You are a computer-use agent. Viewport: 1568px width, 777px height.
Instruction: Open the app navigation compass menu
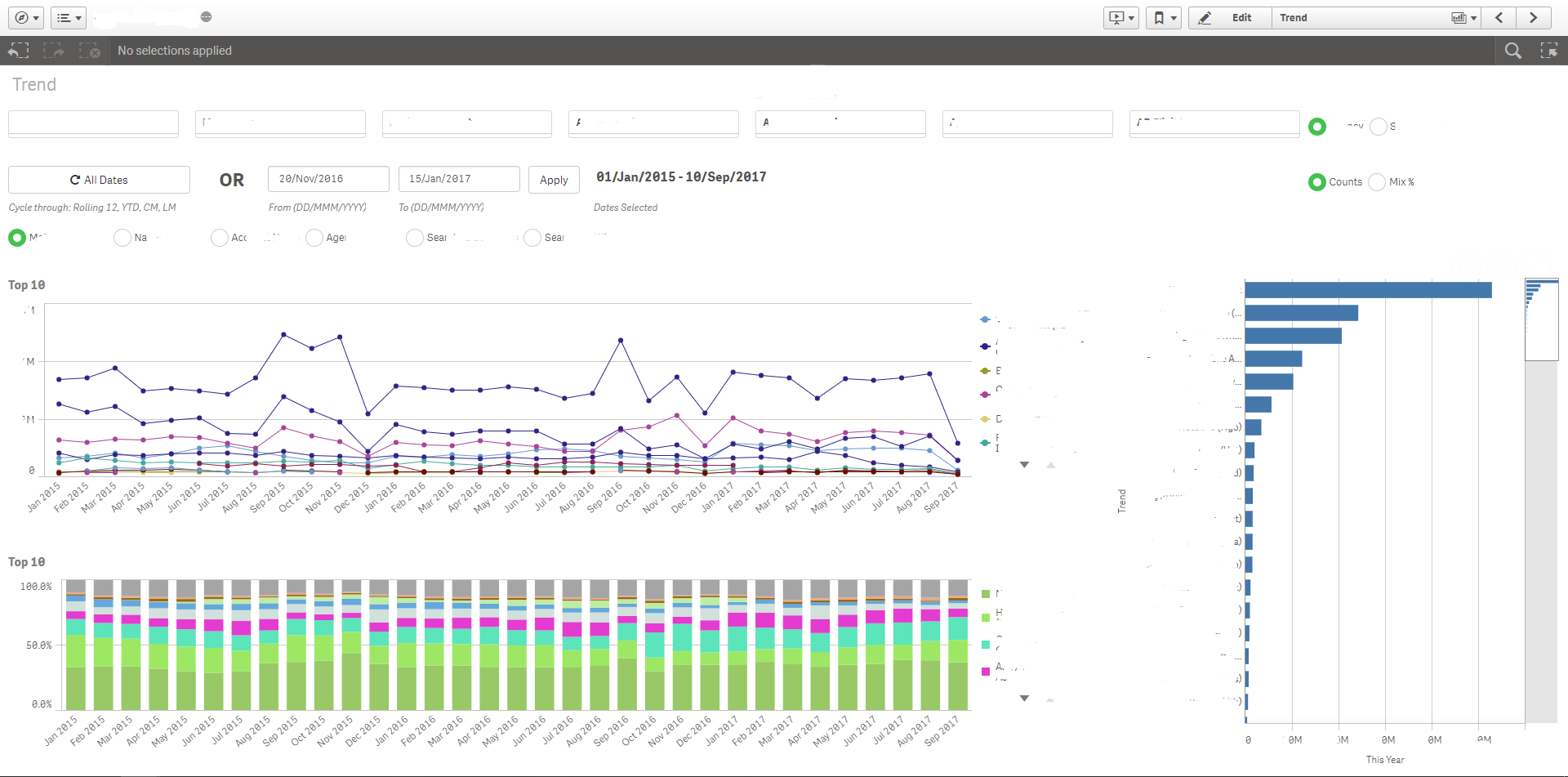pyautogui.click(x=25, y=17)
